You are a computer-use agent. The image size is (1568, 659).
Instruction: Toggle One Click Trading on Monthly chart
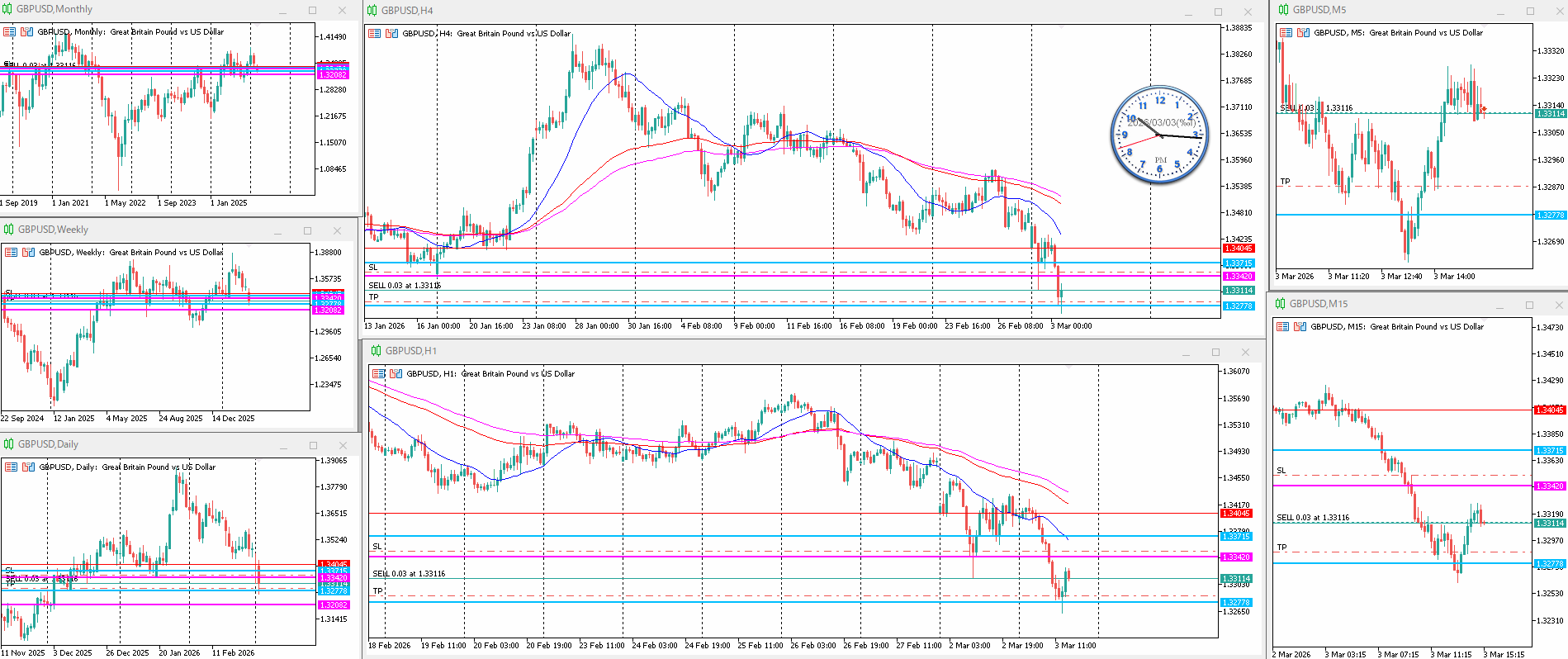10,32
